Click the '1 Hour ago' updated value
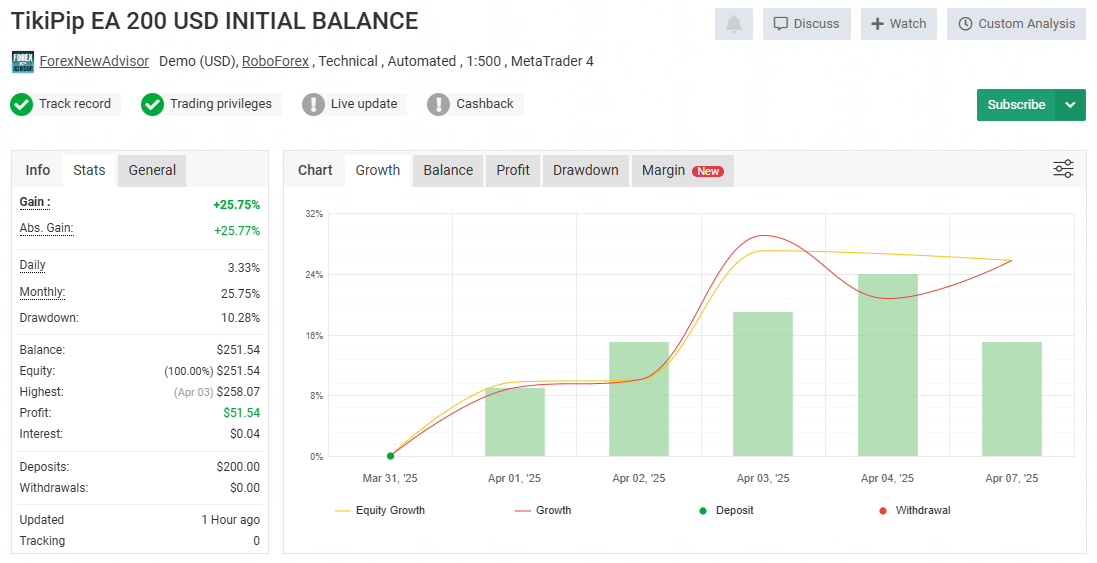The image size is (1097, 563). [x=230, y=520]
